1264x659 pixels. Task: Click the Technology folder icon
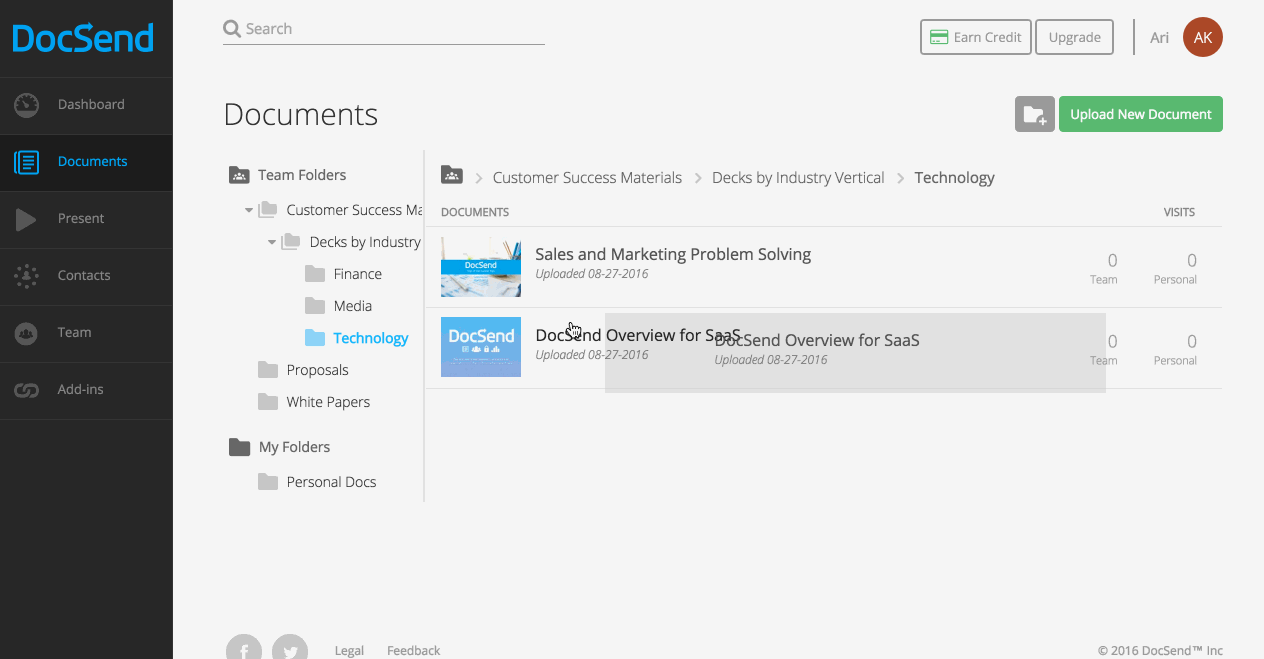(315, 338)
